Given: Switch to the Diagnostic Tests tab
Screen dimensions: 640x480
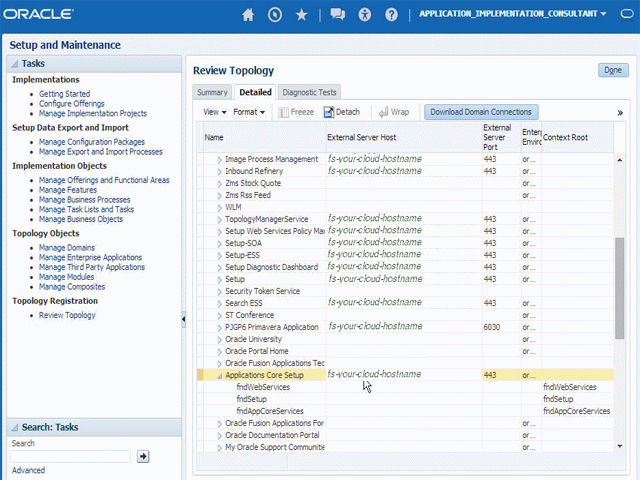Looking at the screenshot, I should click(x=309, y=92).
